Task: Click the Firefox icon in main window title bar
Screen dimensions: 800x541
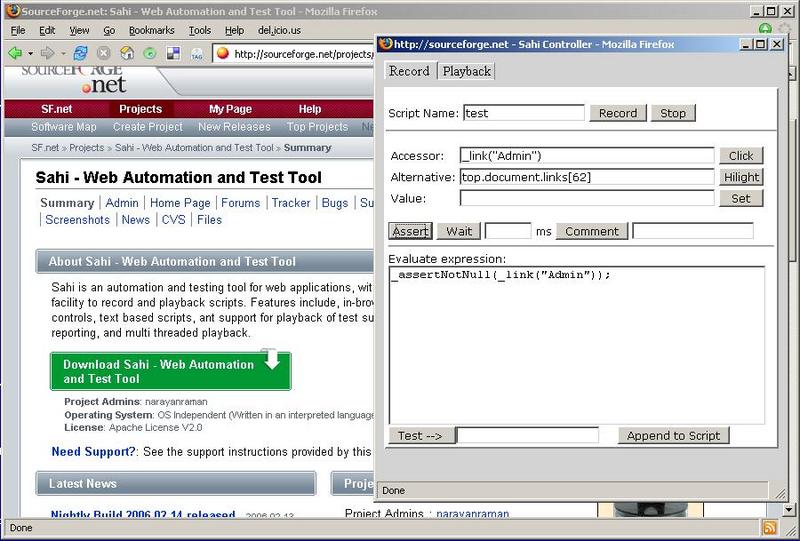Action: (x=13, y=11)
